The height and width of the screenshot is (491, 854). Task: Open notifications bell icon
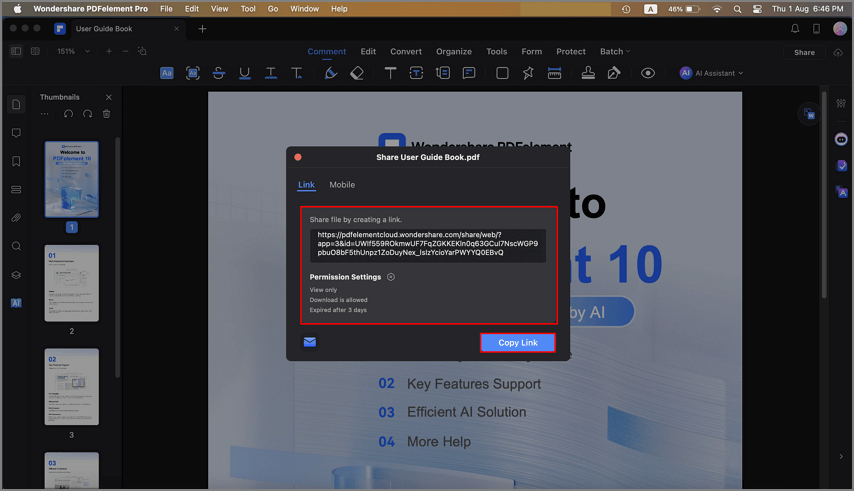[795, 28]
